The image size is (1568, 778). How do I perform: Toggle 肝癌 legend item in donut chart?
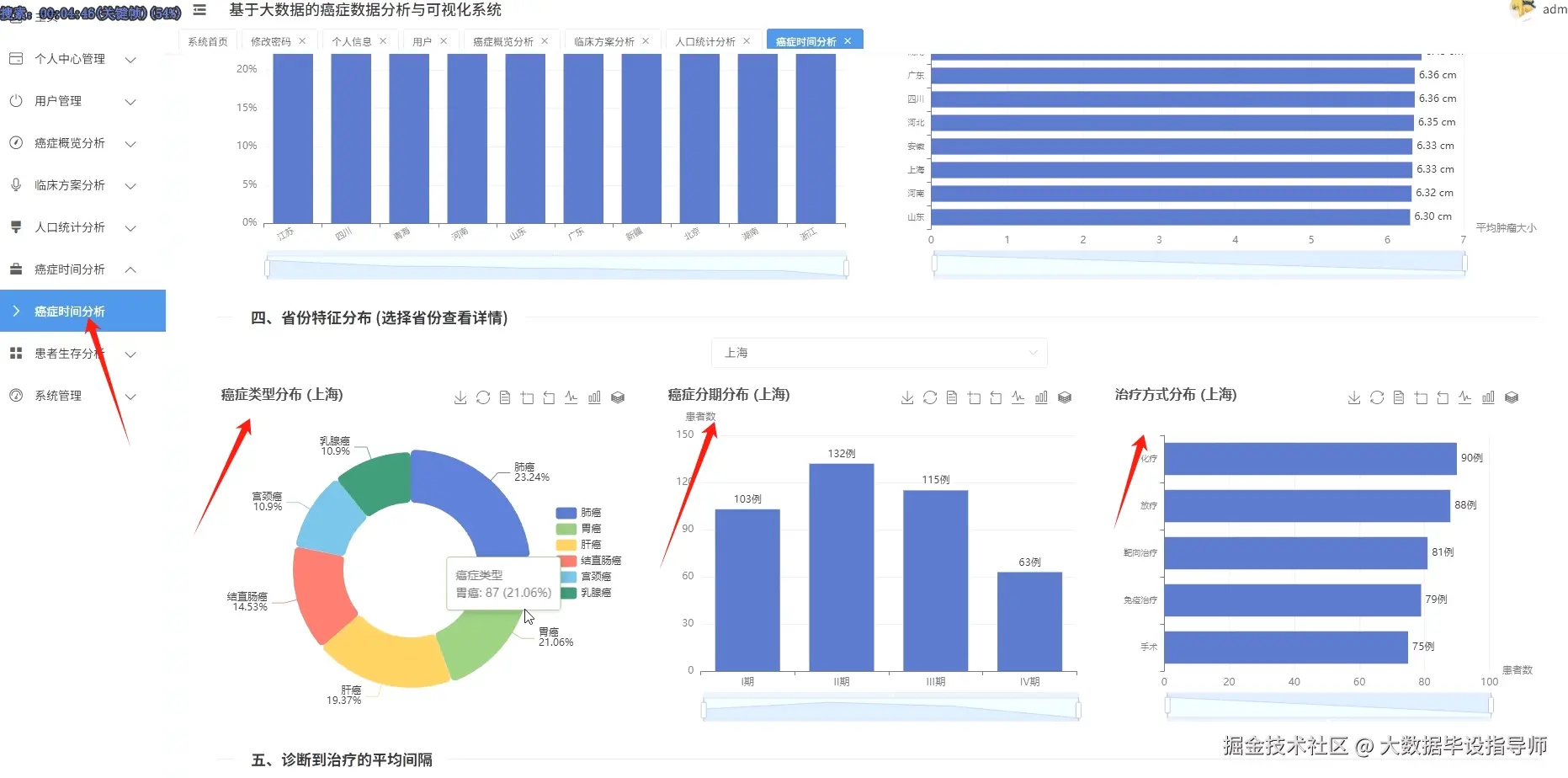click(x=579, y=545)
